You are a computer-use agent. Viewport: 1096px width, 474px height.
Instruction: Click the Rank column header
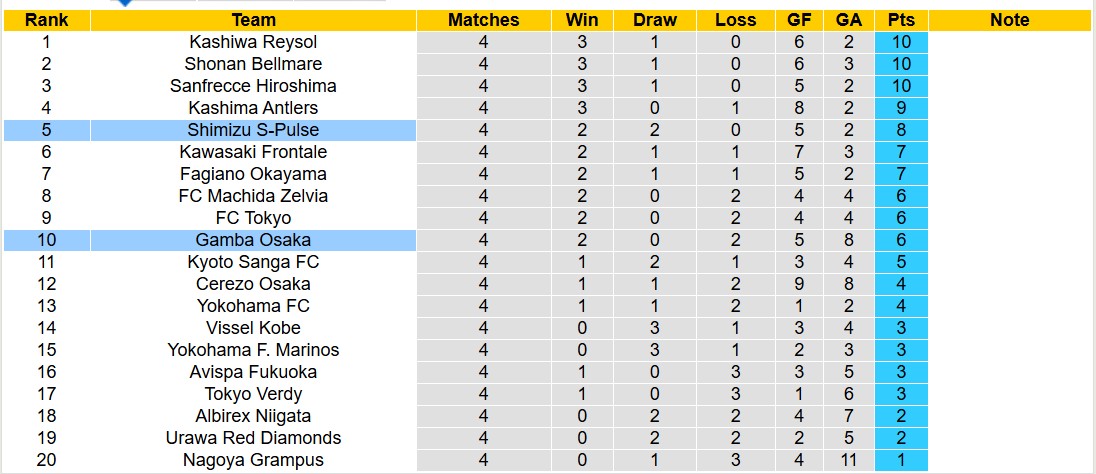pos(46,20)
